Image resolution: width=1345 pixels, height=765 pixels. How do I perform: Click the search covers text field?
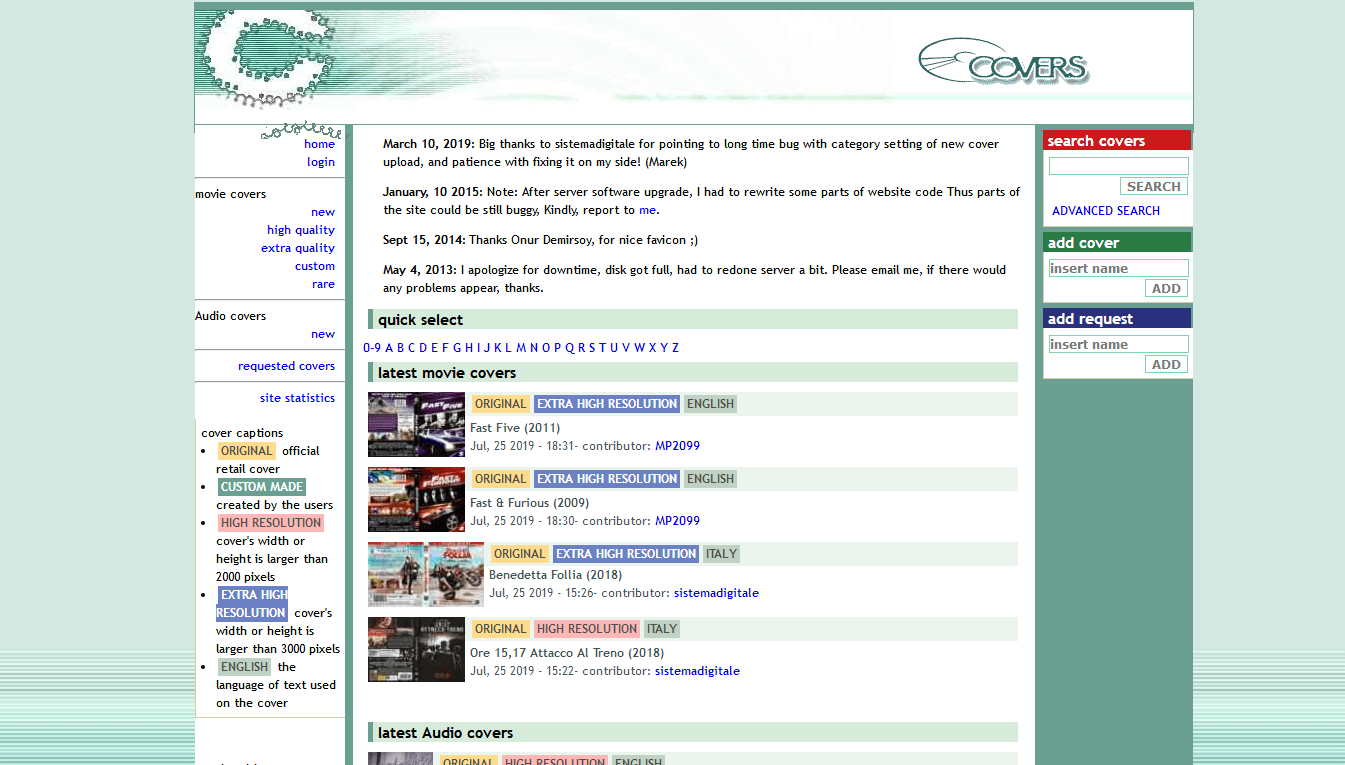pyautogui.click(x=1118, y=166)
